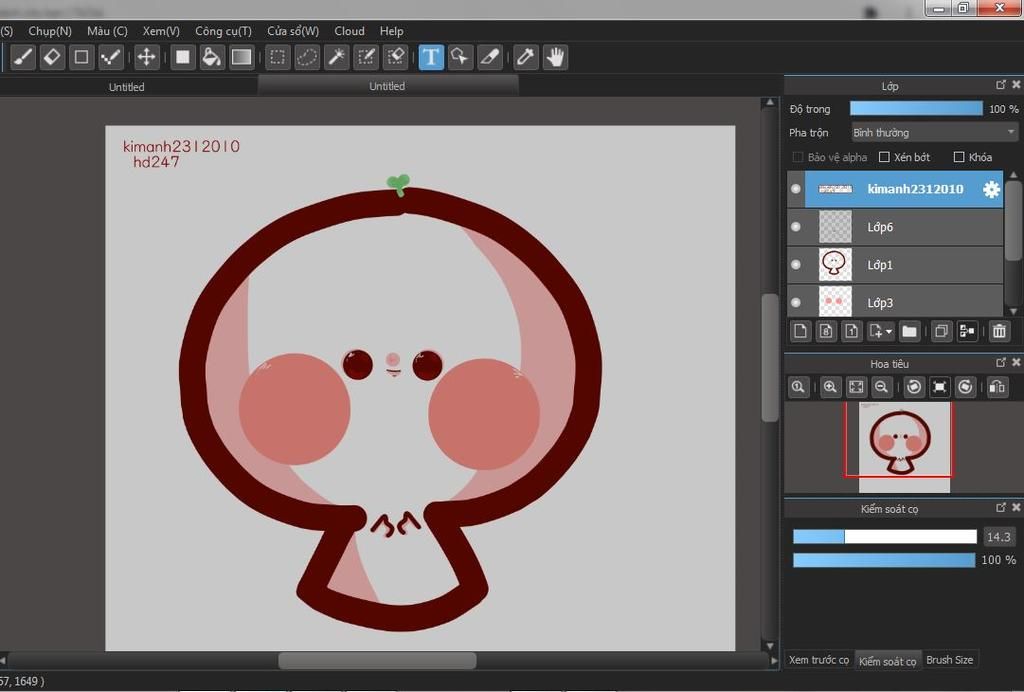The height and width of the screenshot is (692, 1024).
Task: Open settings gear for kimanh2312010 layer
Action: (991, 189)
